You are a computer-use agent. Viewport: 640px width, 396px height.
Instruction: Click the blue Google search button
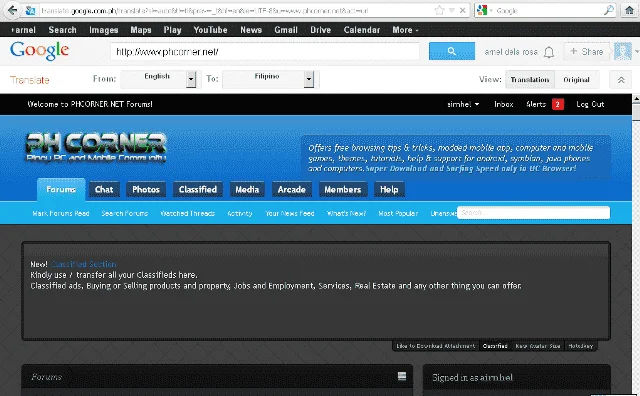[451, 51]
